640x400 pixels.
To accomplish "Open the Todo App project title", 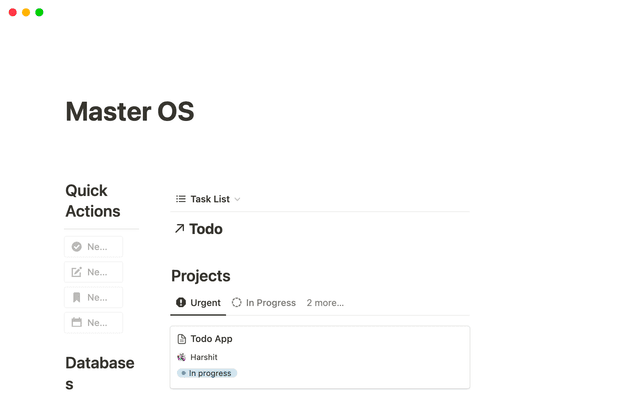I will (211, 339).
